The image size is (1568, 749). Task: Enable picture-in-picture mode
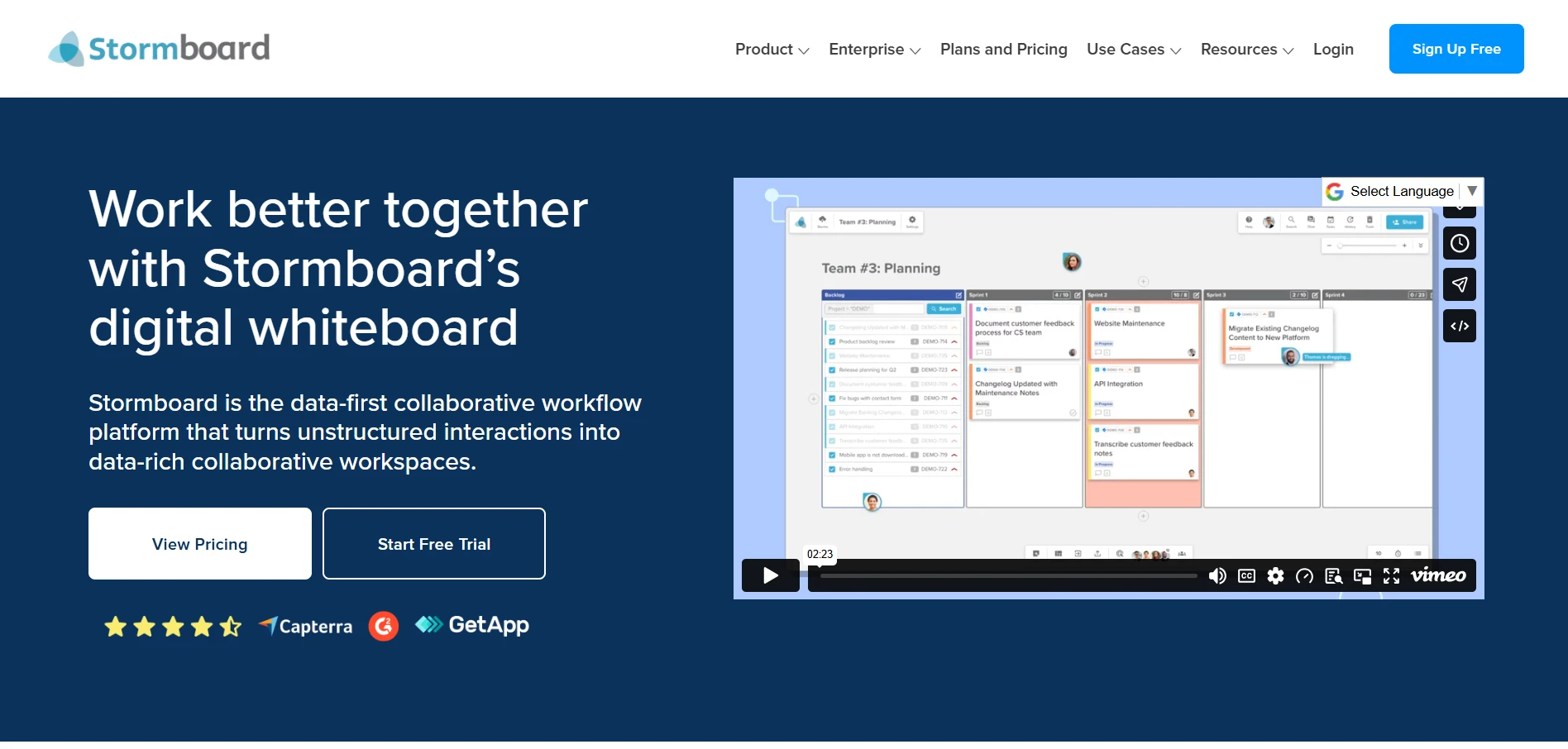(x=1362, y=576)
